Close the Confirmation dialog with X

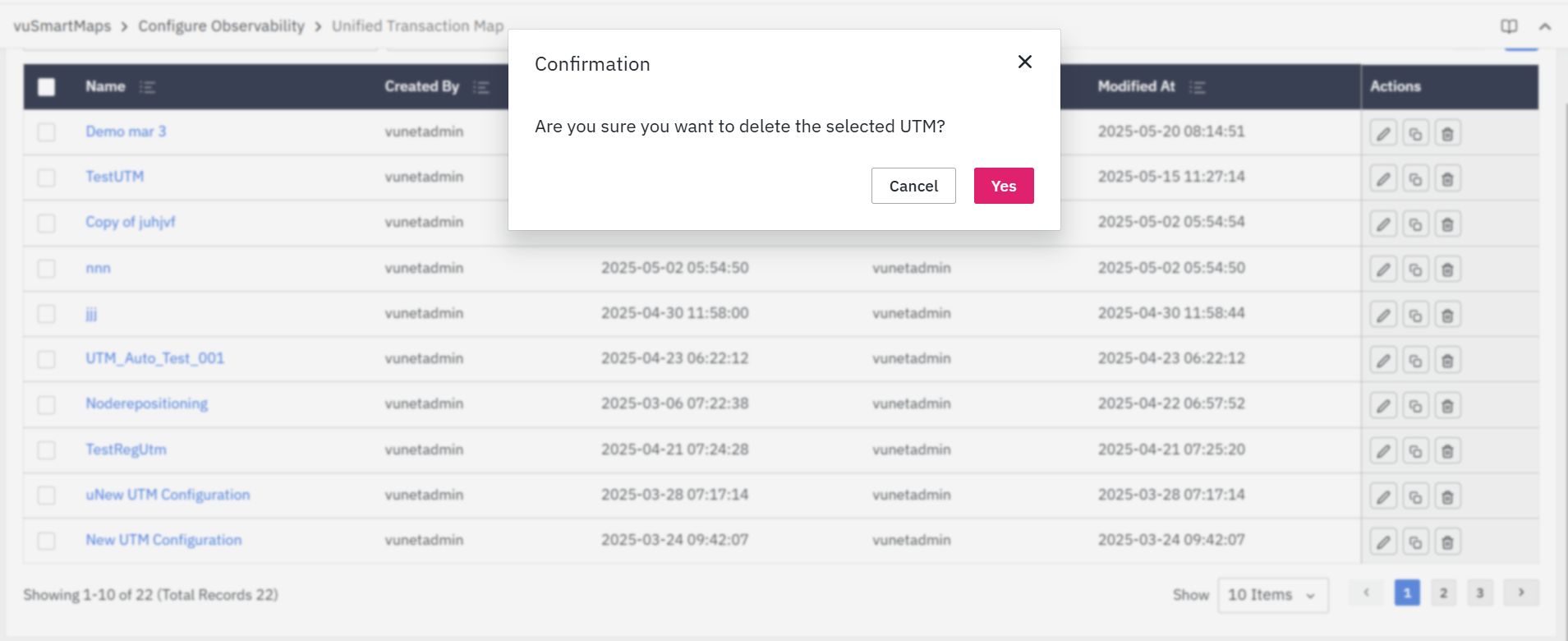point(1024,62)
